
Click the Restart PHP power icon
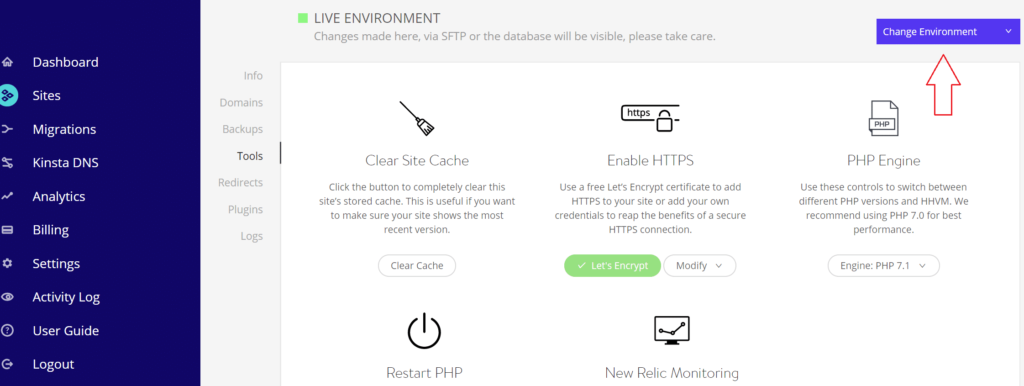[425, 332]
